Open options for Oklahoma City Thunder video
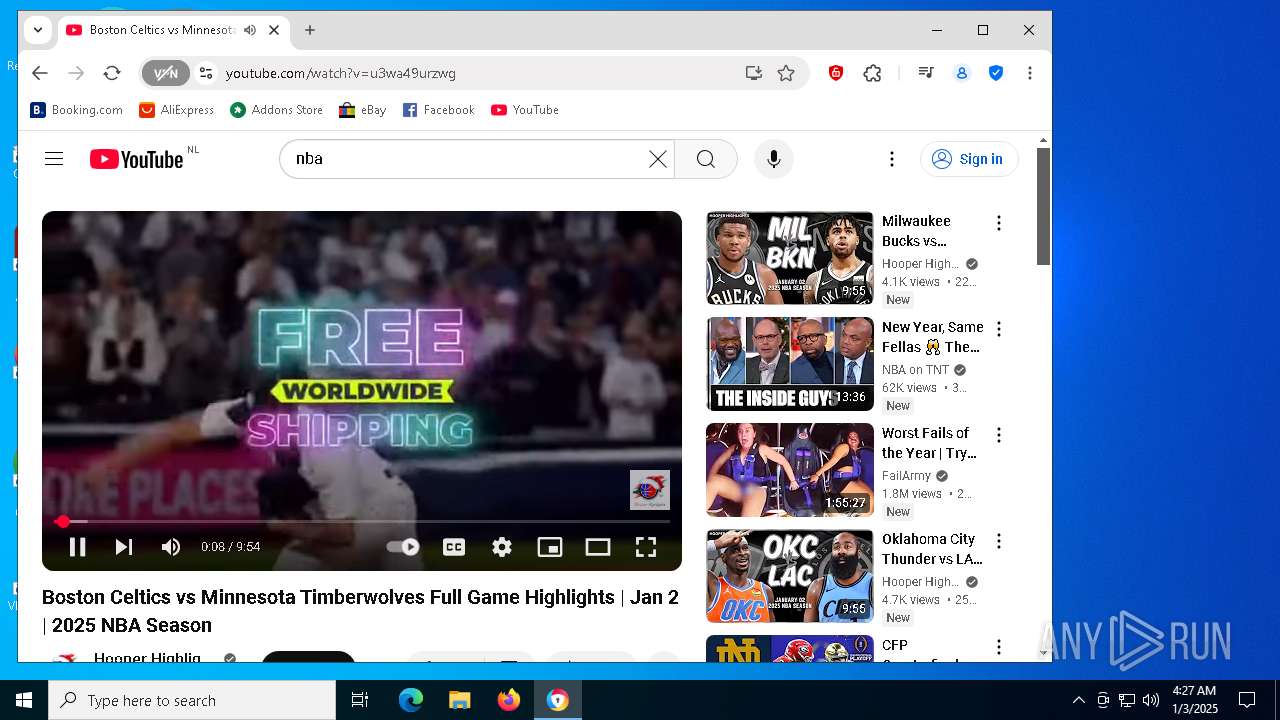Screen dimensions: 1280x720 pos(998,541)
